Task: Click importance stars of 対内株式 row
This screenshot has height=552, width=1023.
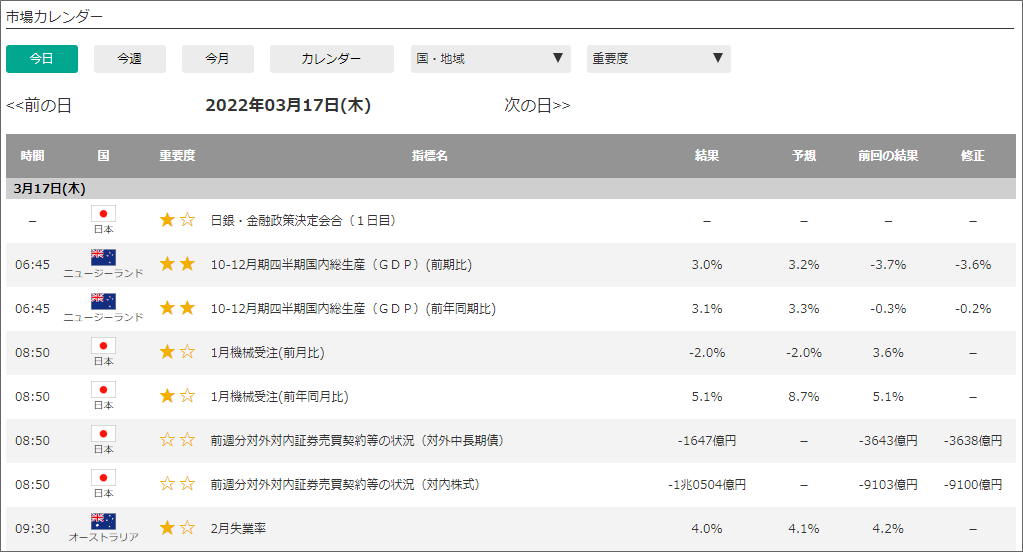Action: coord(177,483)
